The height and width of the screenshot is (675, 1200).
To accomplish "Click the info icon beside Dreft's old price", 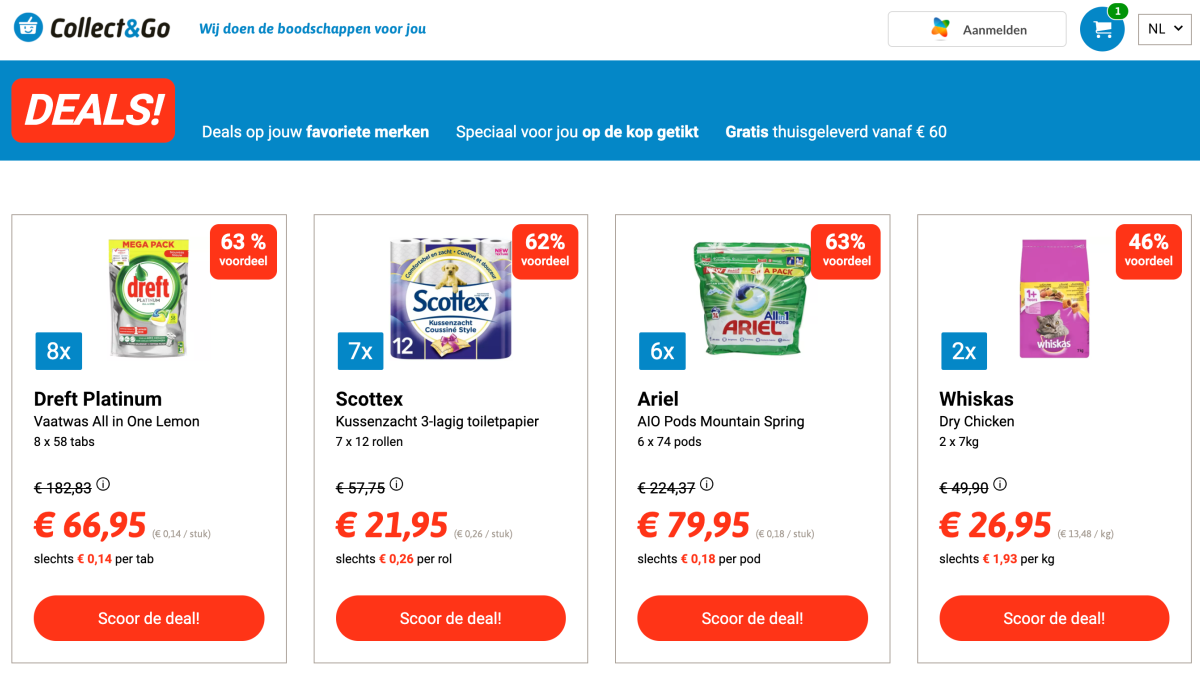I will pos(103,485).
